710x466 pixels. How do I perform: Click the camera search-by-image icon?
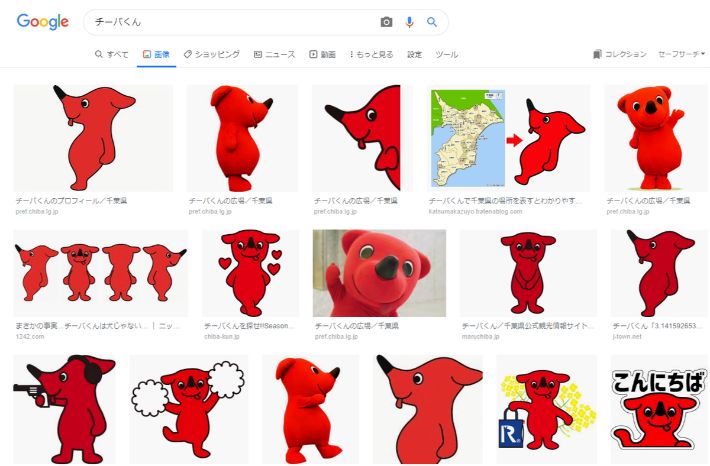click(387, 22)
